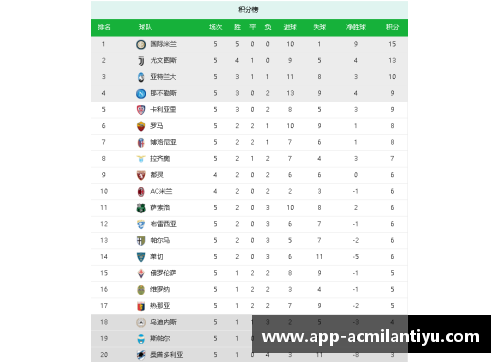Open the Atalanta (亚特兰大) team name link
The width and height of the screenshot is (500, 362).
pyautogui.click(x=163, y=77)
